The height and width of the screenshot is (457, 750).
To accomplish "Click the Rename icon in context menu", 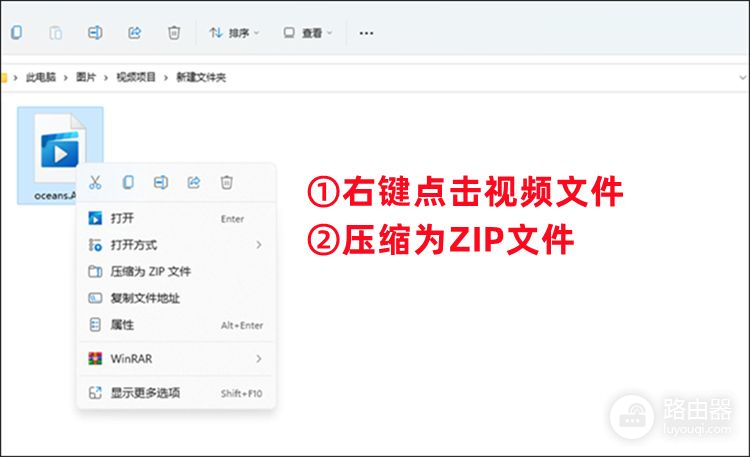I will pos(160,182).
